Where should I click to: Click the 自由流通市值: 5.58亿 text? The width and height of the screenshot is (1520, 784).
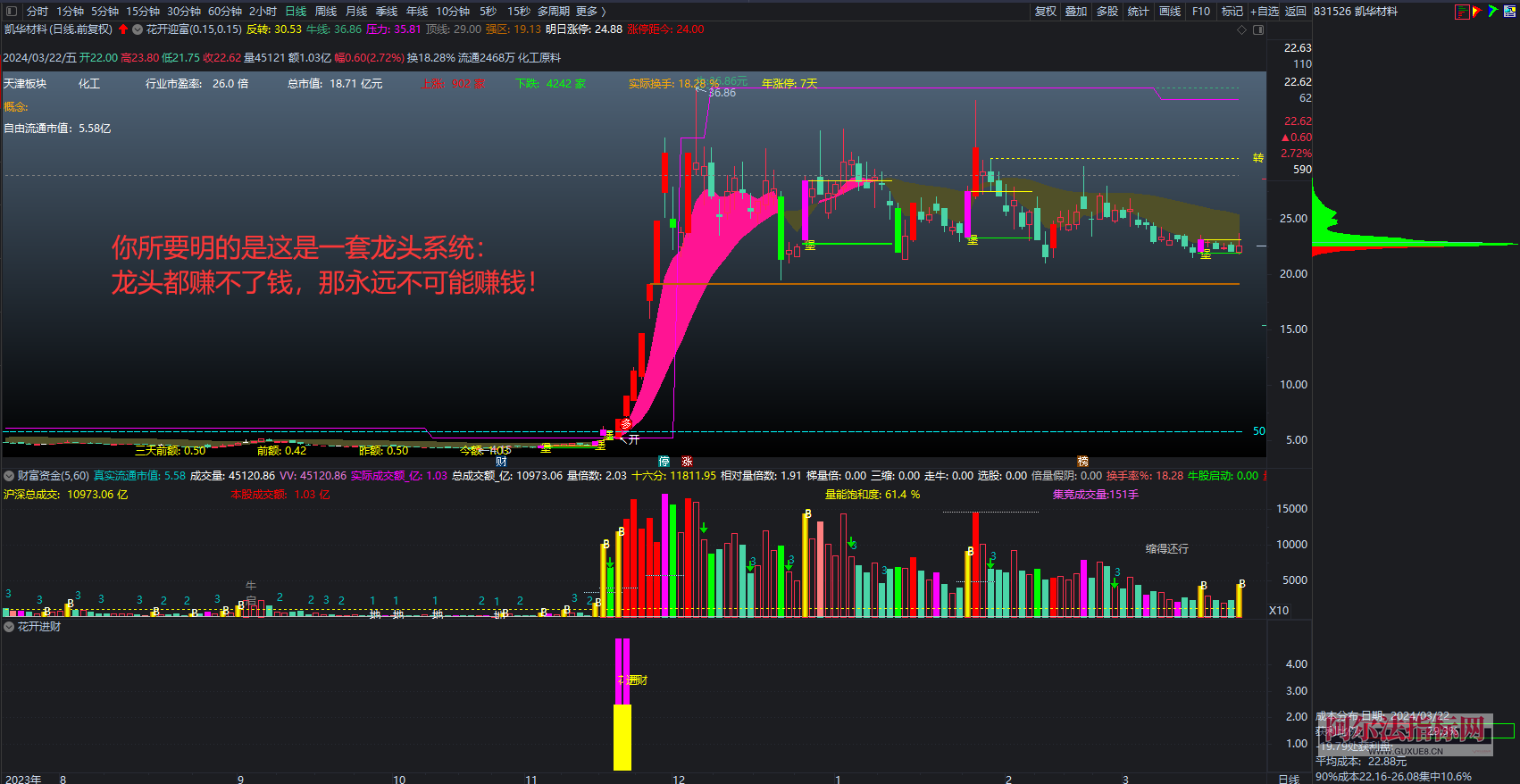[57, 128]
